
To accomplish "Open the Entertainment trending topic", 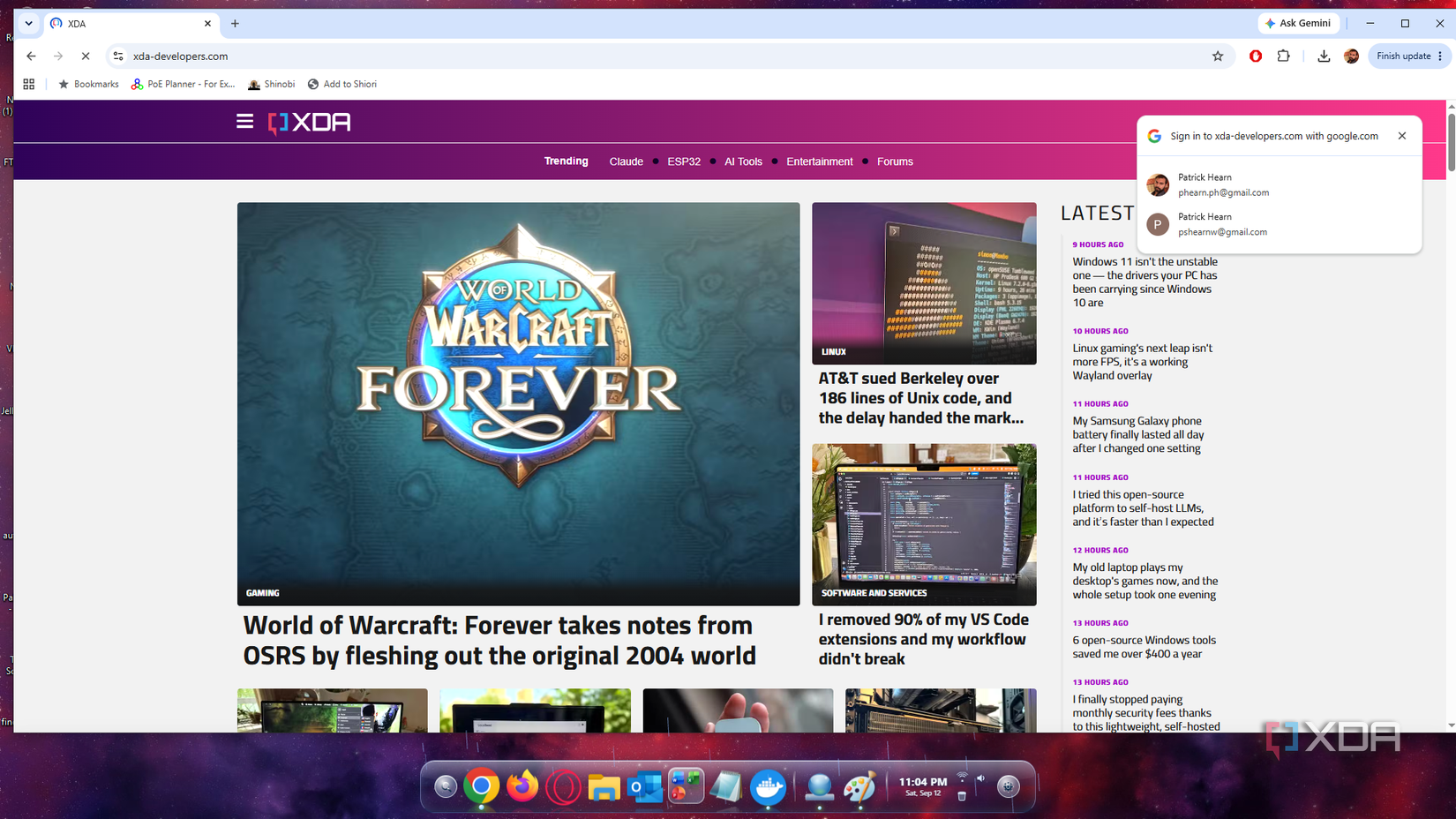I will [x=820, y=162].
